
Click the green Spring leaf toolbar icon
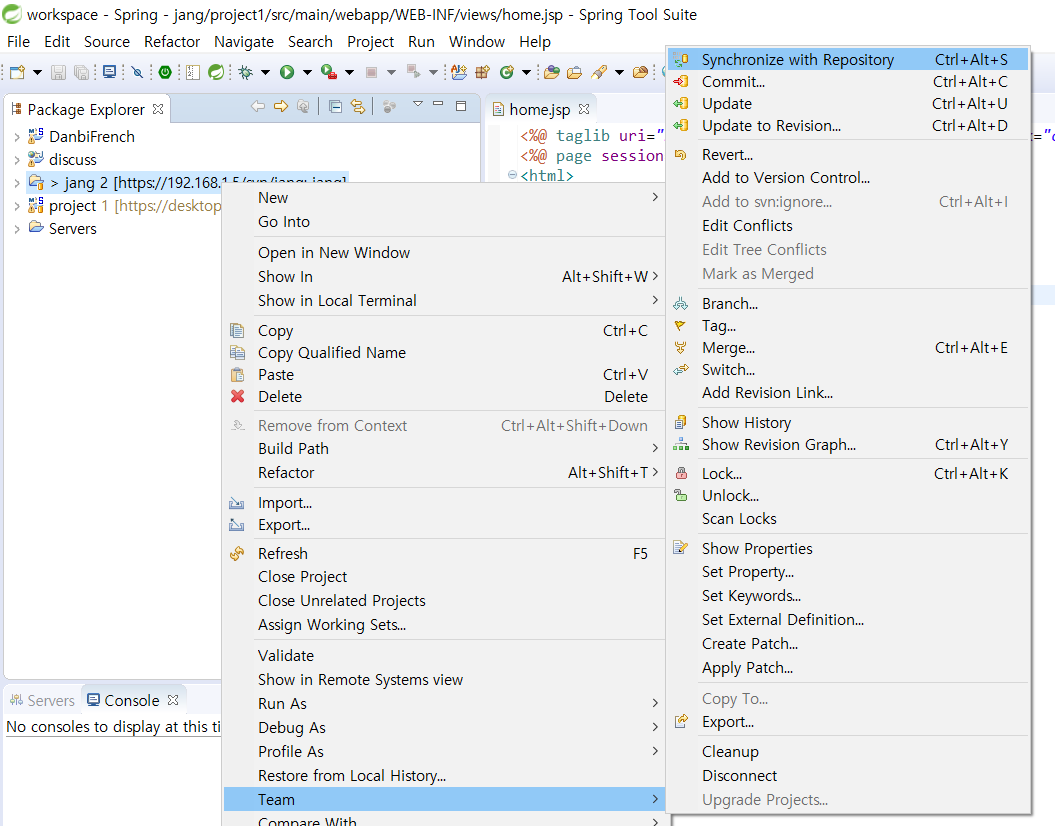(x=216, y=72)
